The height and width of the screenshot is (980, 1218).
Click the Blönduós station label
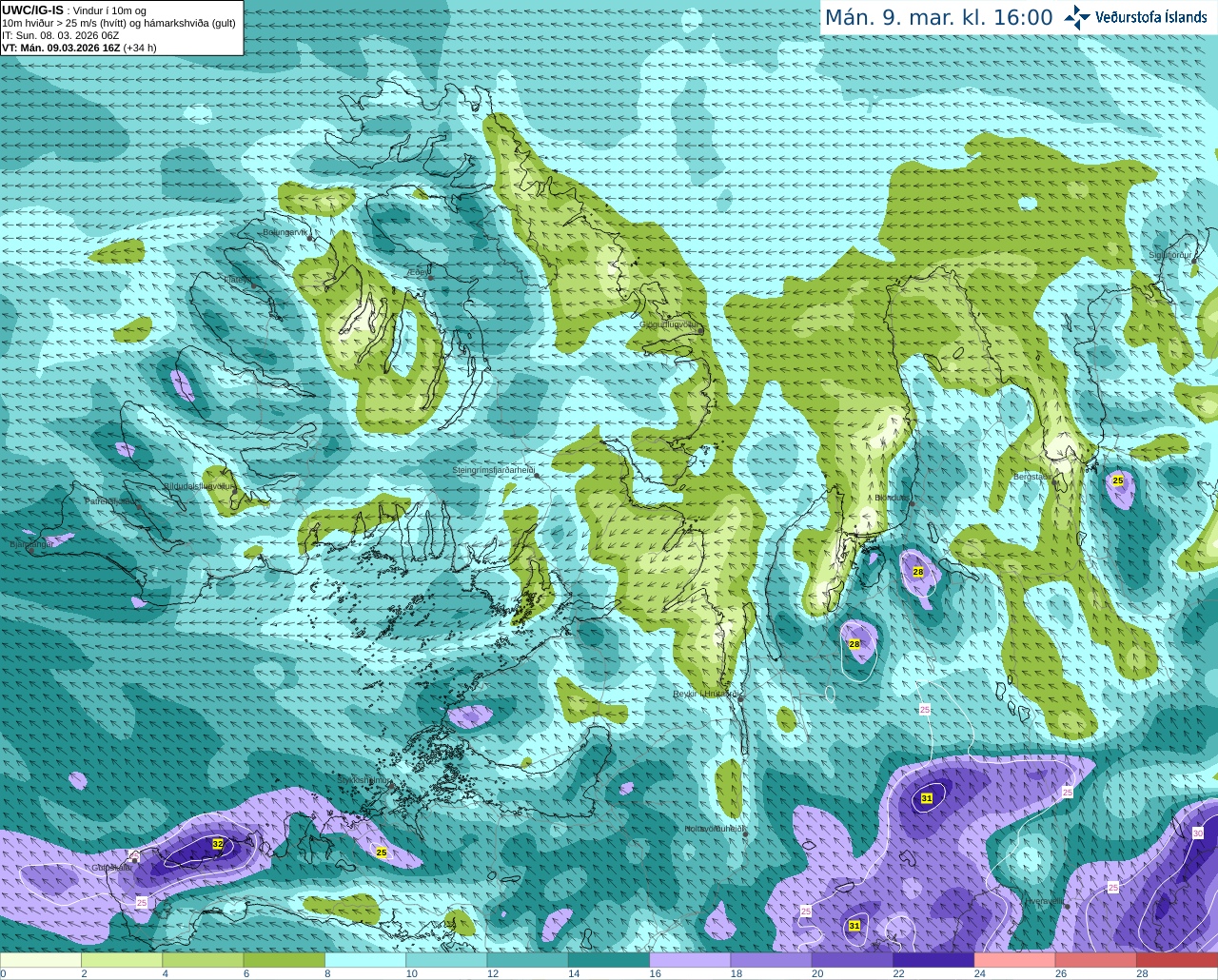892,498
